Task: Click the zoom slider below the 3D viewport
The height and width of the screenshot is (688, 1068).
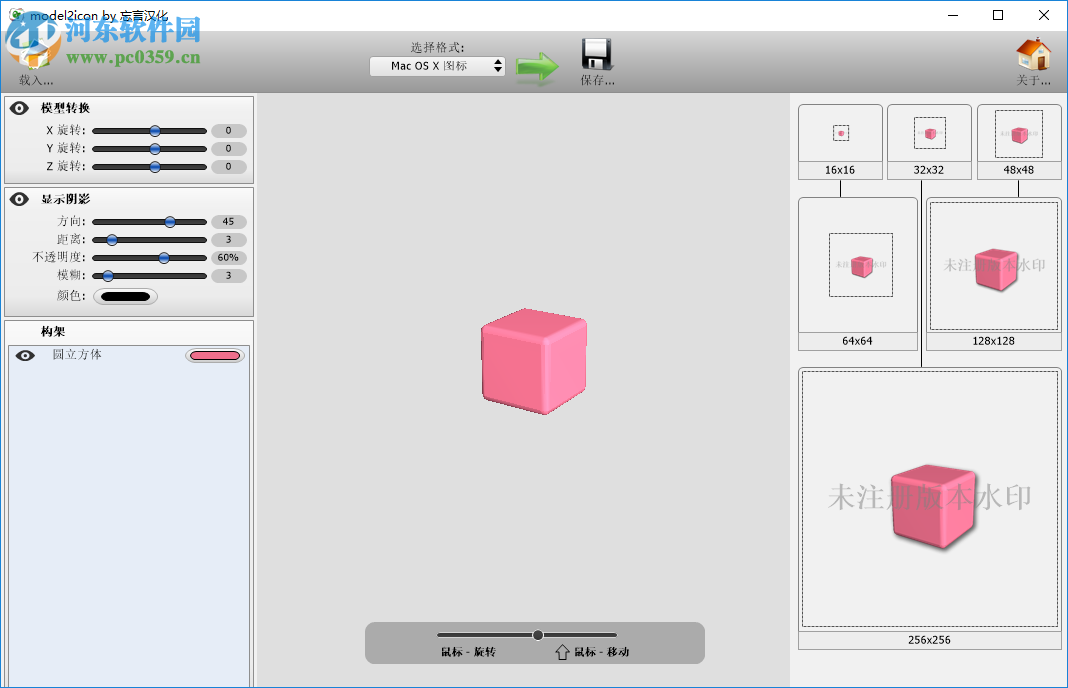Action: [537, 634]
